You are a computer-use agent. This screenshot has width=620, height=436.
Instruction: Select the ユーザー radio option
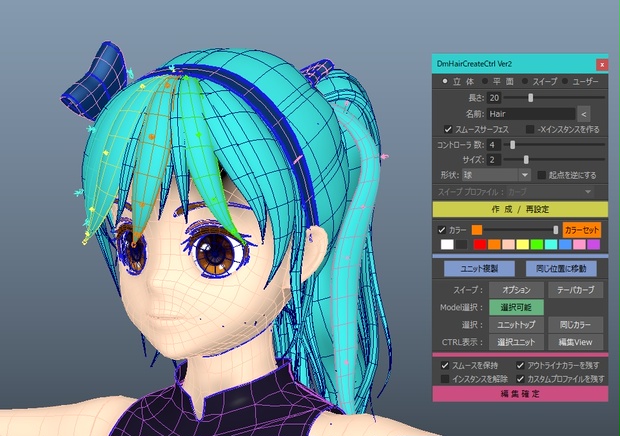click(x=565, y=81)
